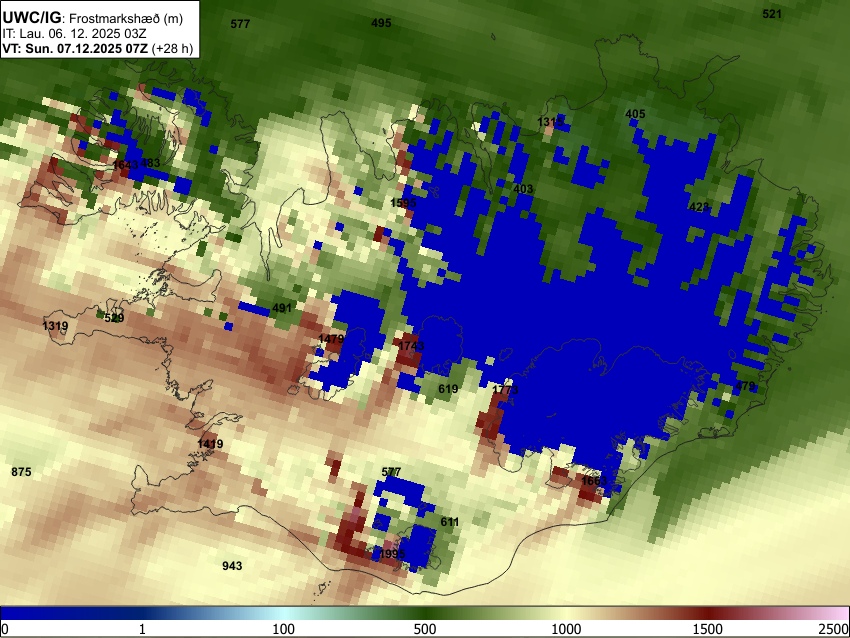This screenshot has width=850, height=638.
Task: Click the dark red 1500 m section of the color scale
Action: pyautogui.click(x=708, y=613)
